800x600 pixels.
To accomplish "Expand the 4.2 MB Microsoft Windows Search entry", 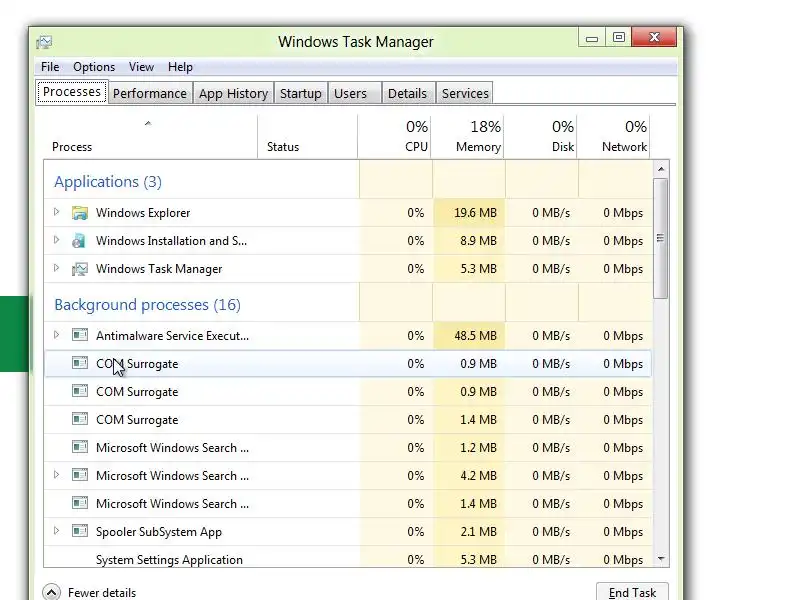I will coord(57,475).
